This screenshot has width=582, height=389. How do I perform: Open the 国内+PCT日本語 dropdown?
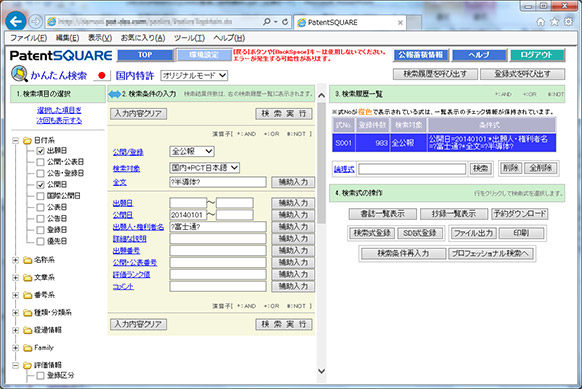pyautogui.click(x=205, y=168)
